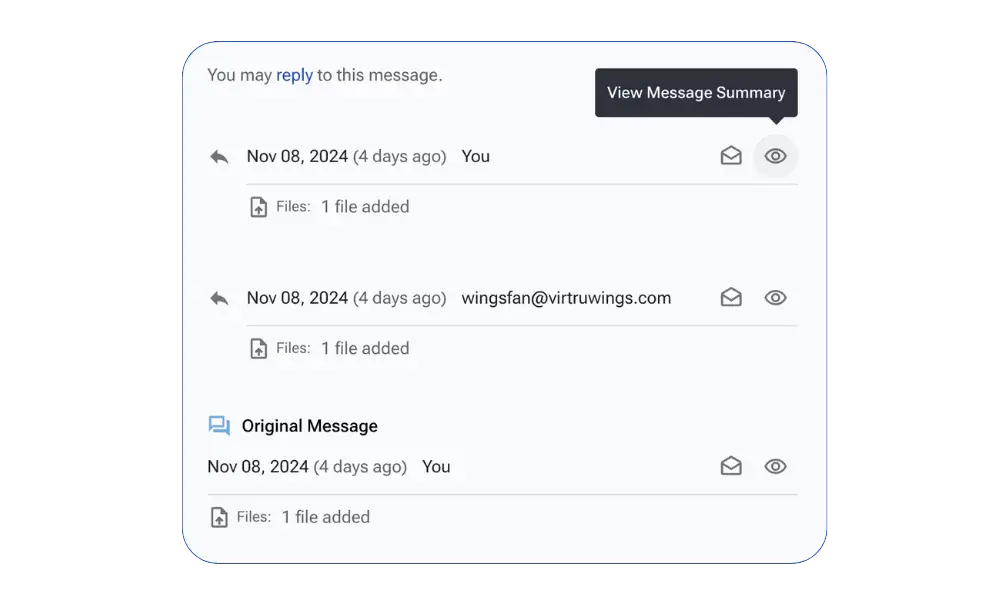The width and height of the screenshot is (1001, 601).
Task: Click eye icon on the original message
Action: [775, 467]
